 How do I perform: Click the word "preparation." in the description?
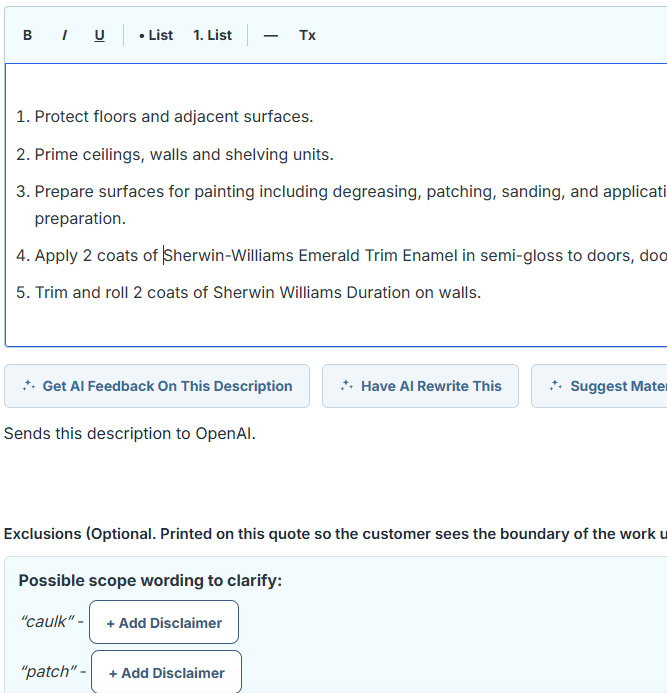pyautogui.click(x=80, y=219)
